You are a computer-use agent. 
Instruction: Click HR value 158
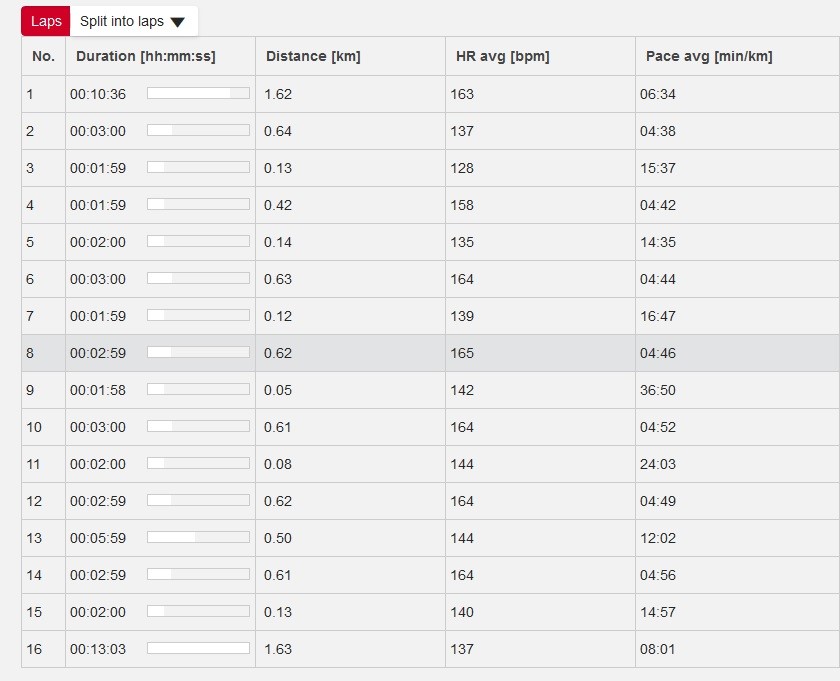tap(462, 205)
